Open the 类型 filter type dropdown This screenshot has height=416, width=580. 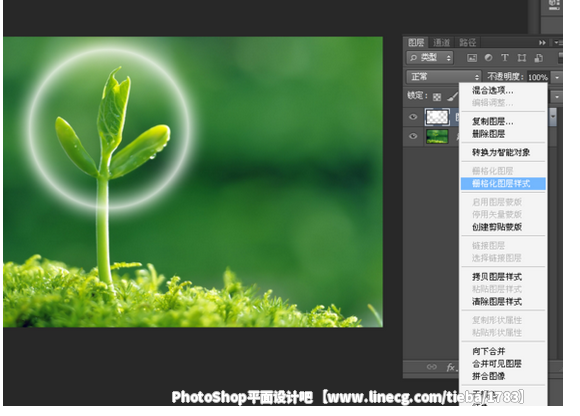430,58
